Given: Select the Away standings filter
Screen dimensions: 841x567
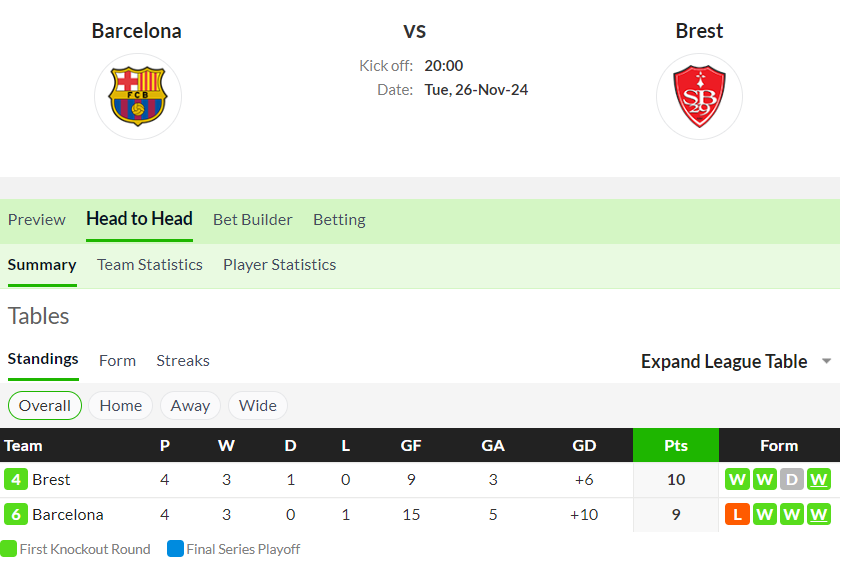Looking at the screenshot, I should click(x=190, y=406).
